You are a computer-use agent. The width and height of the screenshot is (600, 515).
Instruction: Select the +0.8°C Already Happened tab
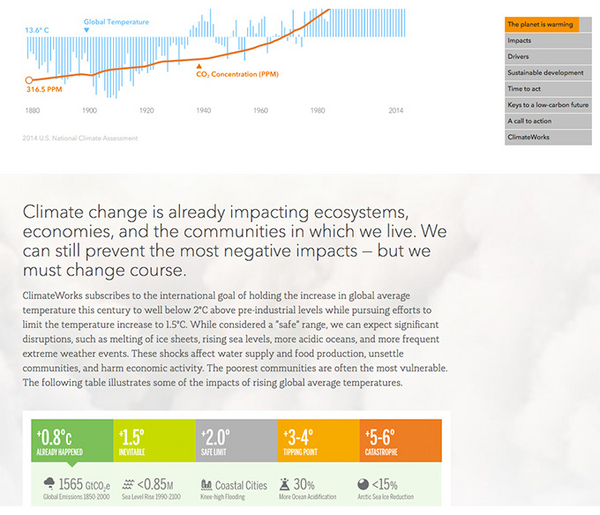tap(72, 440)
